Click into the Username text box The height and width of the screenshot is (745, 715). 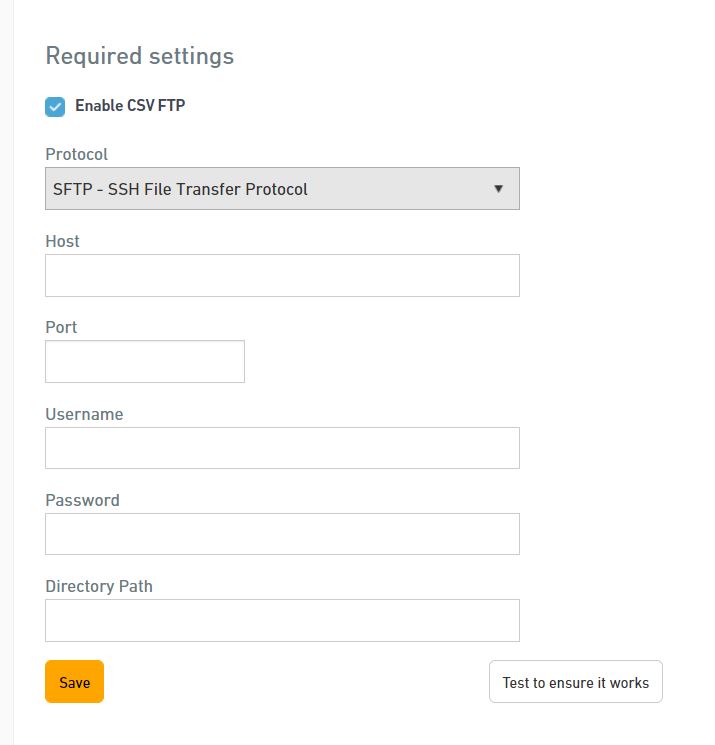click(x=282, y=448)
